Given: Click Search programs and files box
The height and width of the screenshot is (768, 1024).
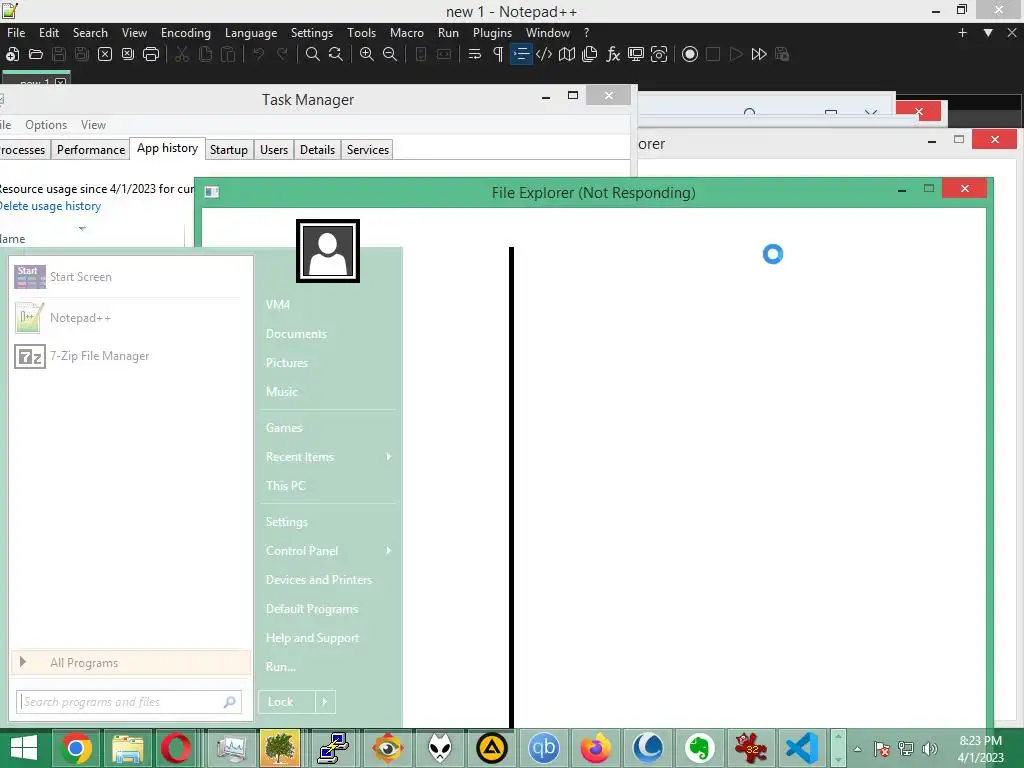Looking at the screenshot, I should (129, 702).
